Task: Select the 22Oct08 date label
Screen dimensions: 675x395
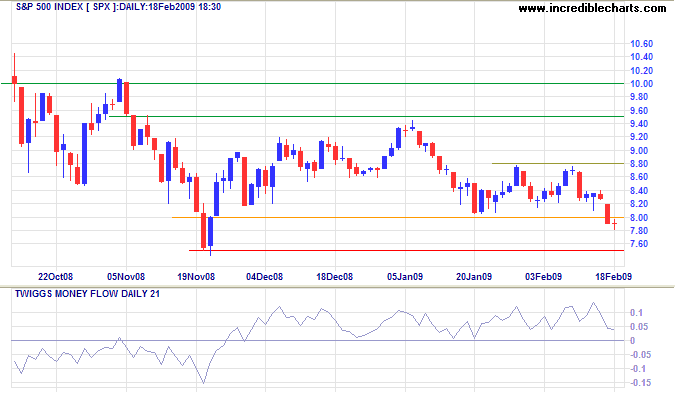Action: [x=56, y=276]
